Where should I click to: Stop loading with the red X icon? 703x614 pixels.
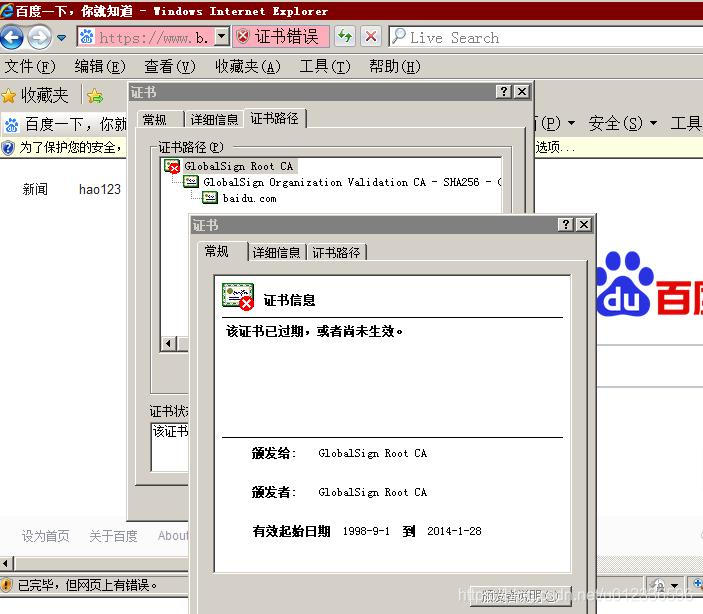(x=371, y=37)
